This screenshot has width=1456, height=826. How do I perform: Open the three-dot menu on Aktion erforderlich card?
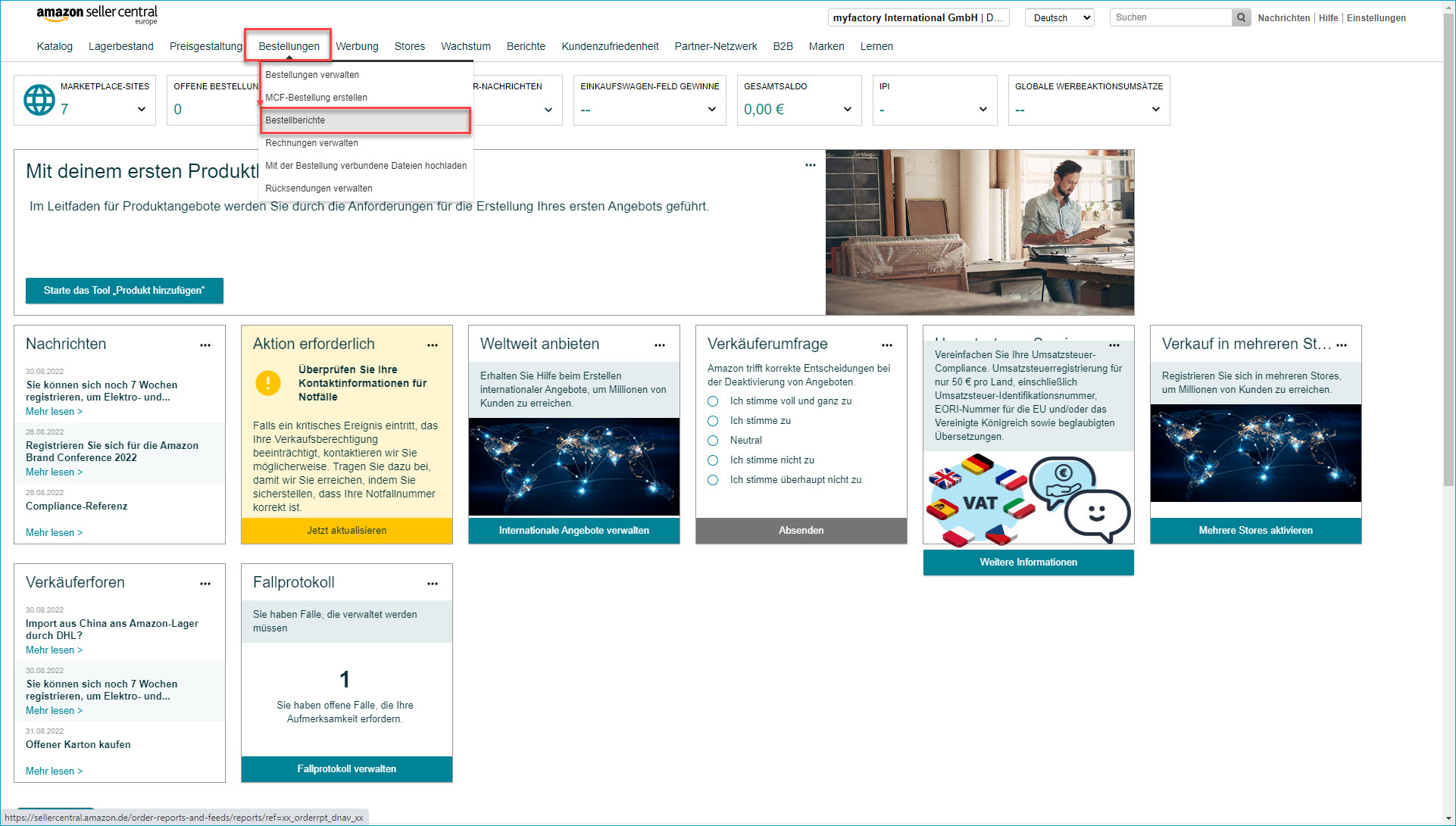click(x=433, y=345)
